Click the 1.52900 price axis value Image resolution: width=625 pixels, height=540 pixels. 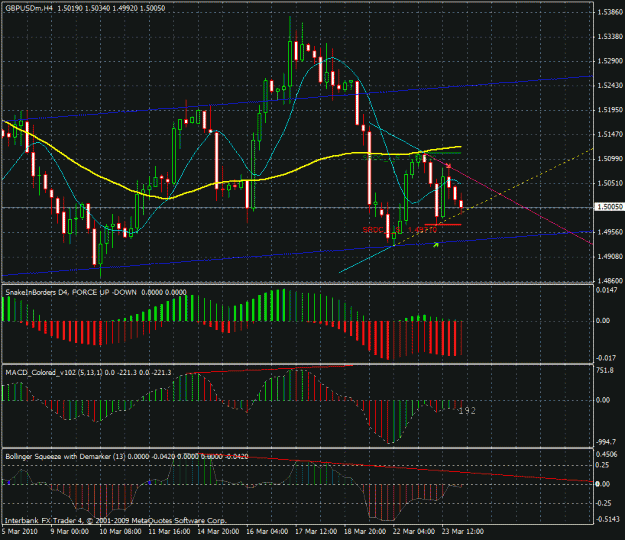(x=610, y=61)
